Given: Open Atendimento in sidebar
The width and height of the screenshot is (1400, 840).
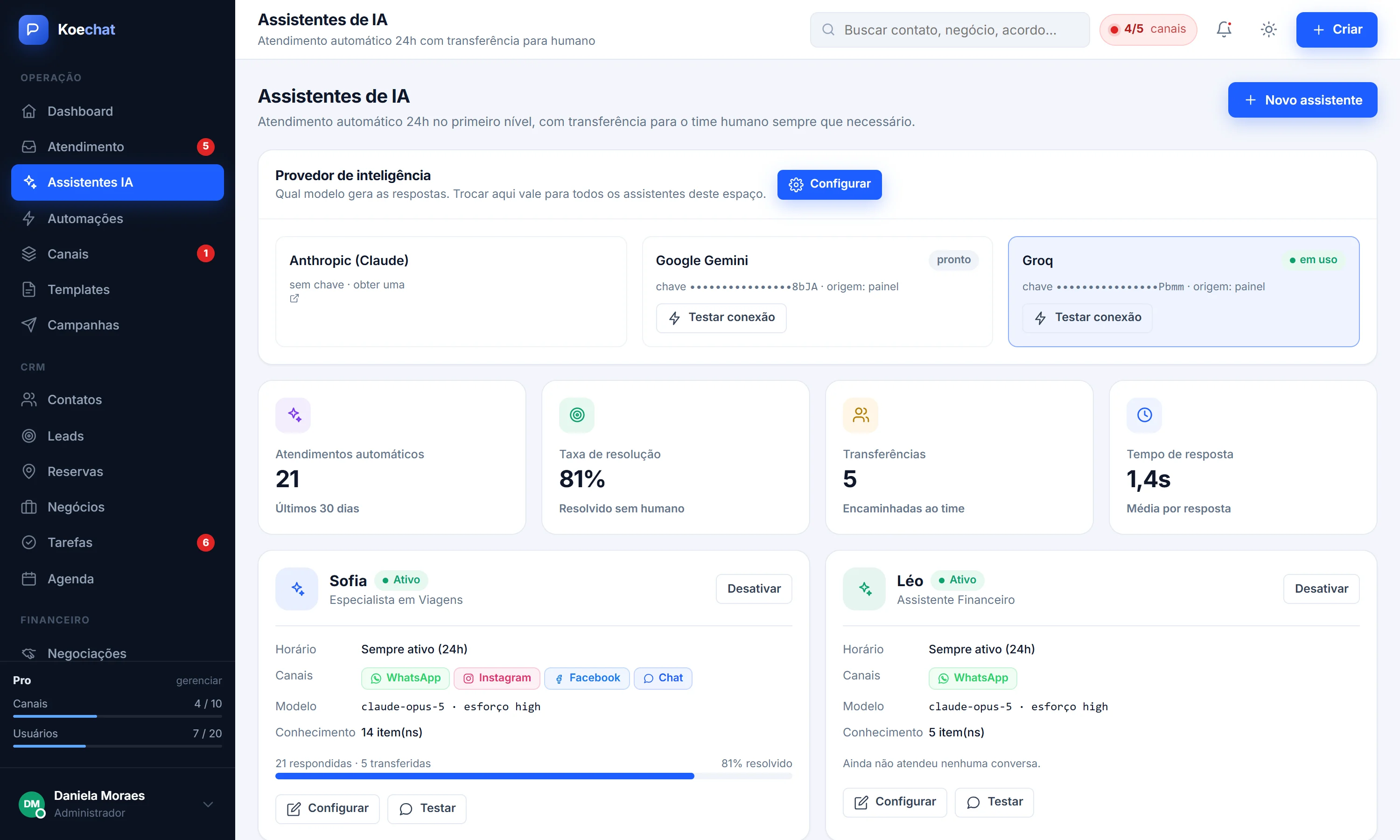Looking at the screenshot, I should (x=118, y=147).
